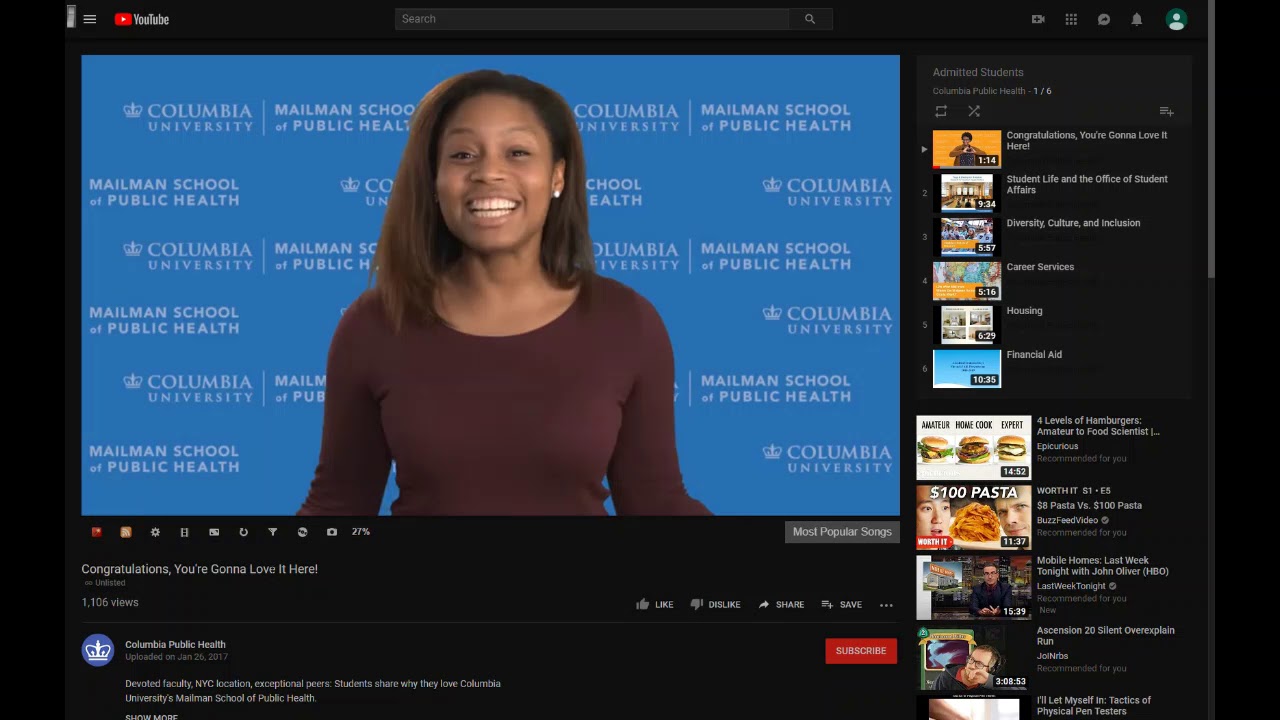Click the add-to-playlist icon in Admitted Students panel
Image resolution: width=1280 pixels, height=720 pixels.
(1166, 111)
